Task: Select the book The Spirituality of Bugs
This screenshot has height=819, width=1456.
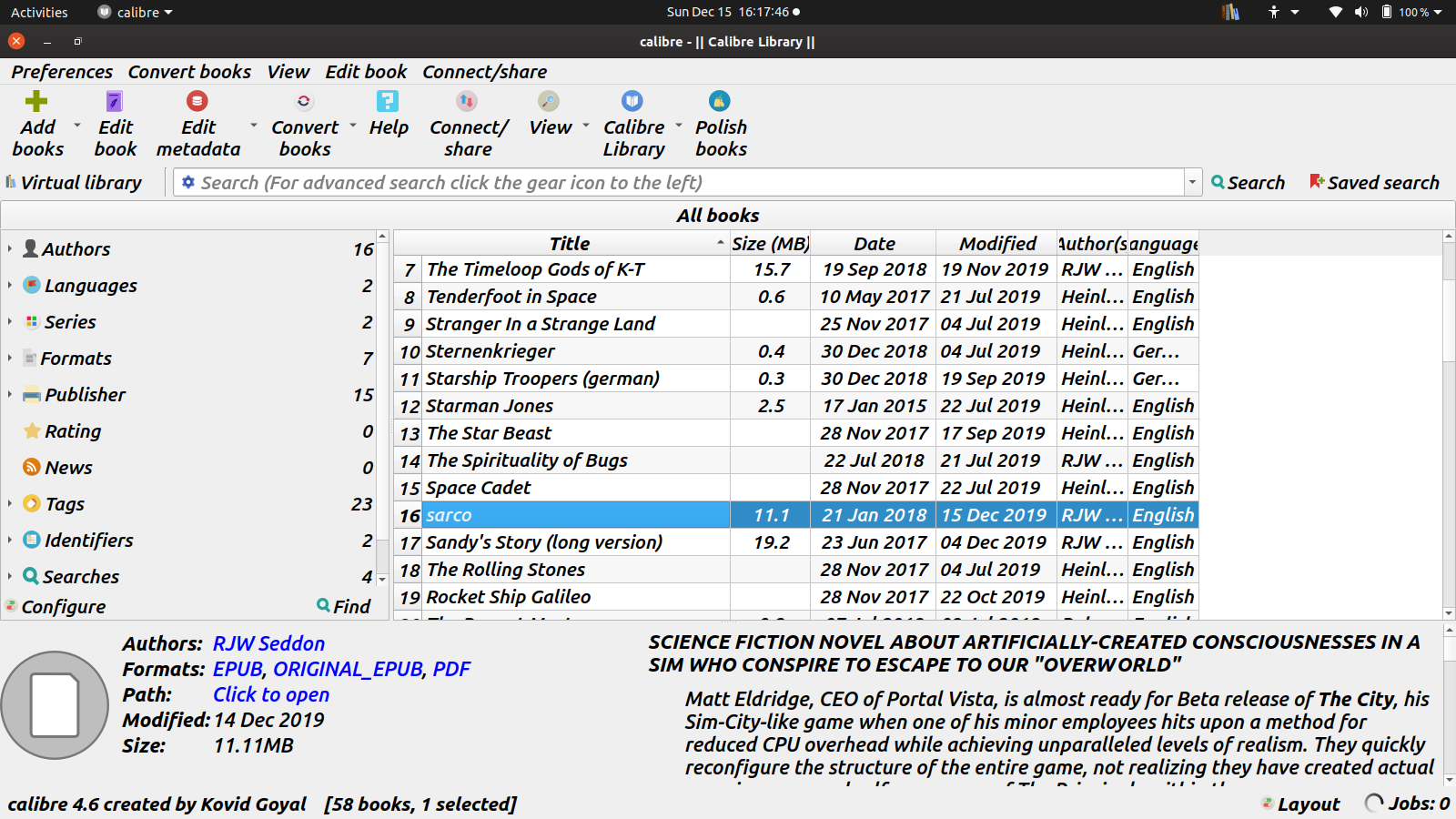Action: point(527,460)
